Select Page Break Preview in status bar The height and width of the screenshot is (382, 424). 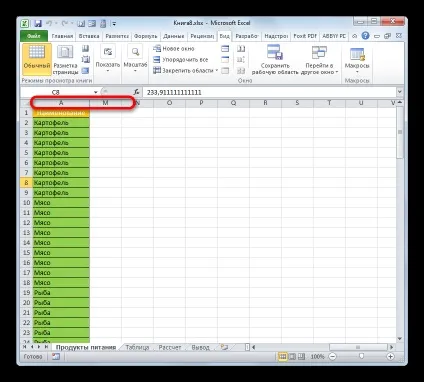pos(301,357)
